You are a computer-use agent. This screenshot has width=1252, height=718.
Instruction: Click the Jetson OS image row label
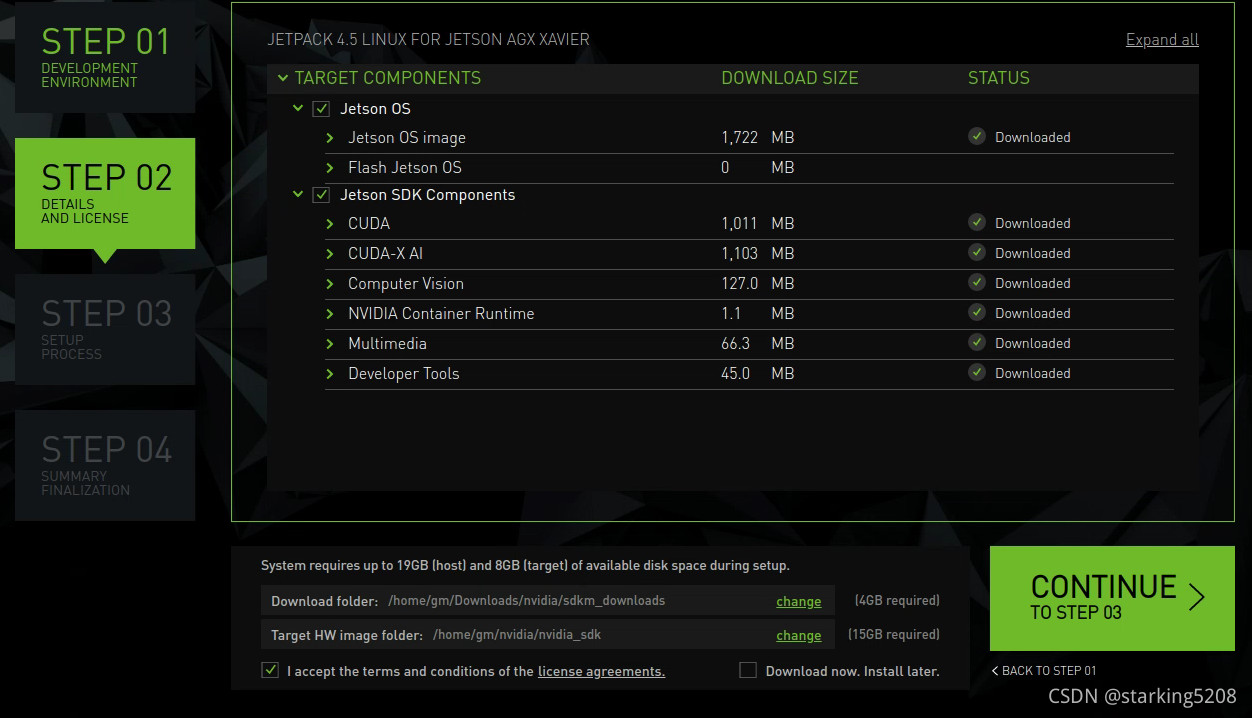[x=407, y=138]
